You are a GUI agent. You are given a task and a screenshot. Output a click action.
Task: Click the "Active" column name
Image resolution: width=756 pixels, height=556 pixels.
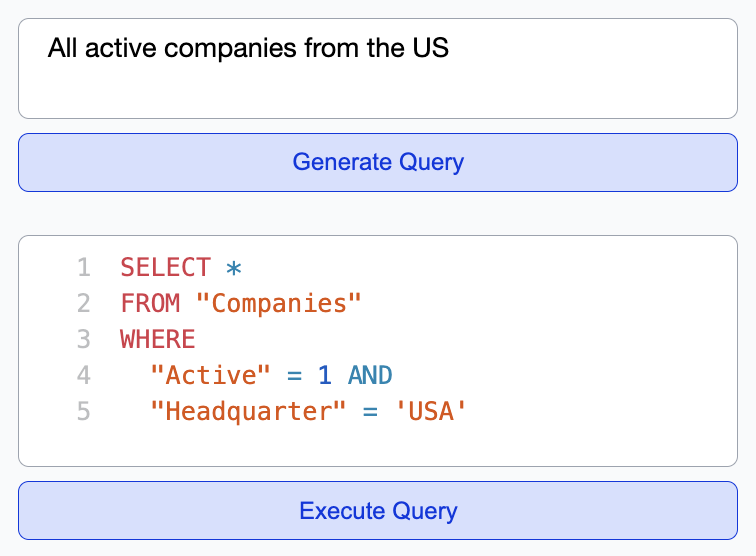click(x=210, y=375)
